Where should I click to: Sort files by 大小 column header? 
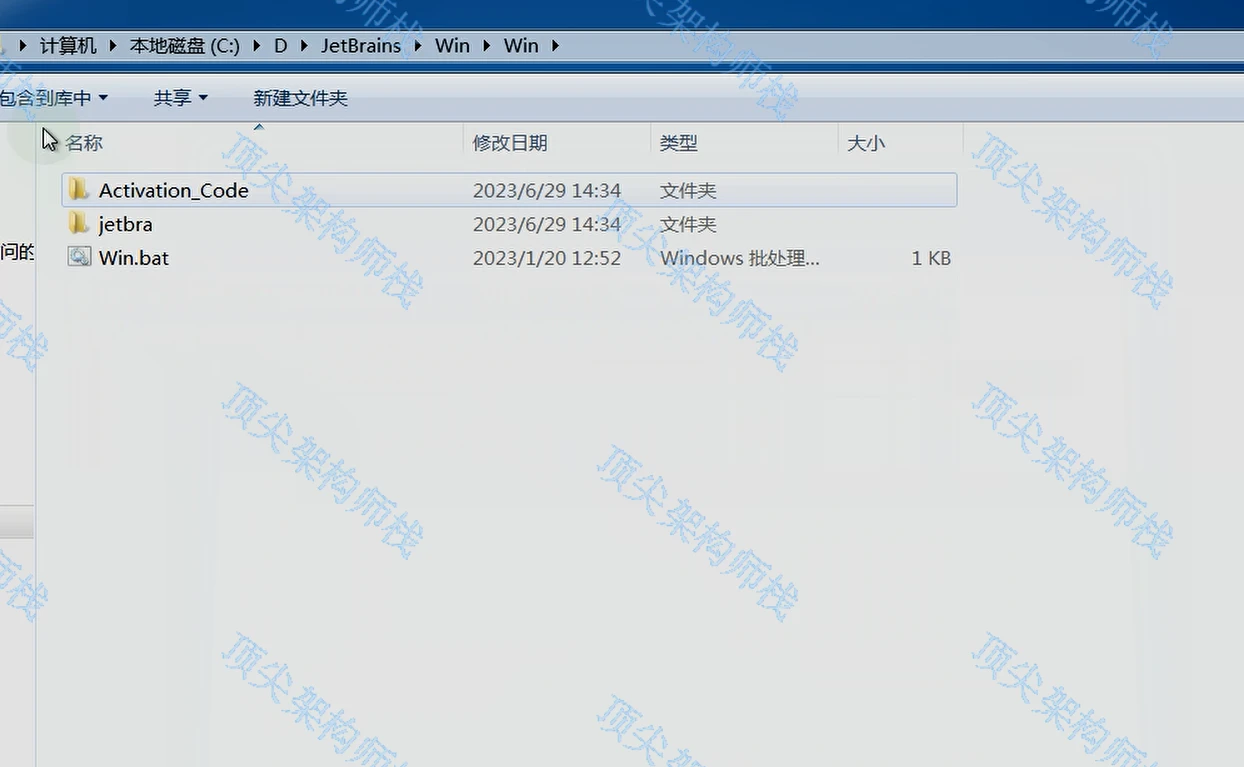[866, 143]
